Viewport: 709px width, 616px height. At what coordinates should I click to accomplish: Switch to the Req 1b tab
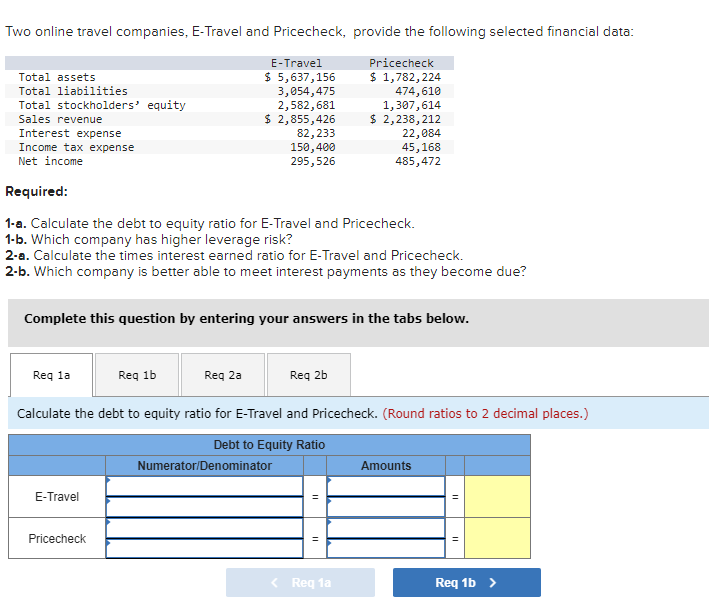point(137,375)
